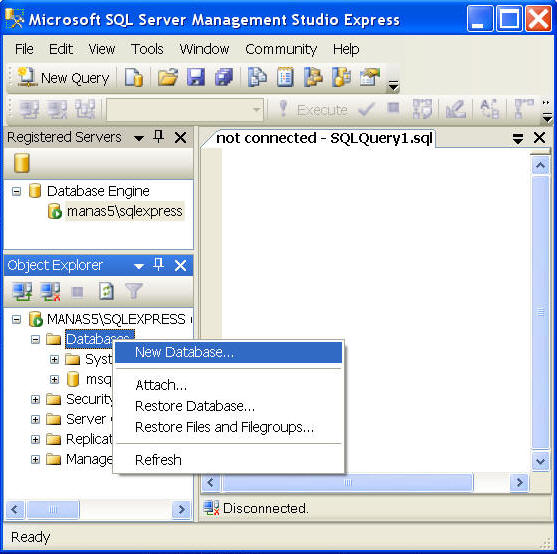The height and width of the screenshot is (554, 557).
Task: Click the Properties Window toolbar icon
Action: click(x=369, y=77)
